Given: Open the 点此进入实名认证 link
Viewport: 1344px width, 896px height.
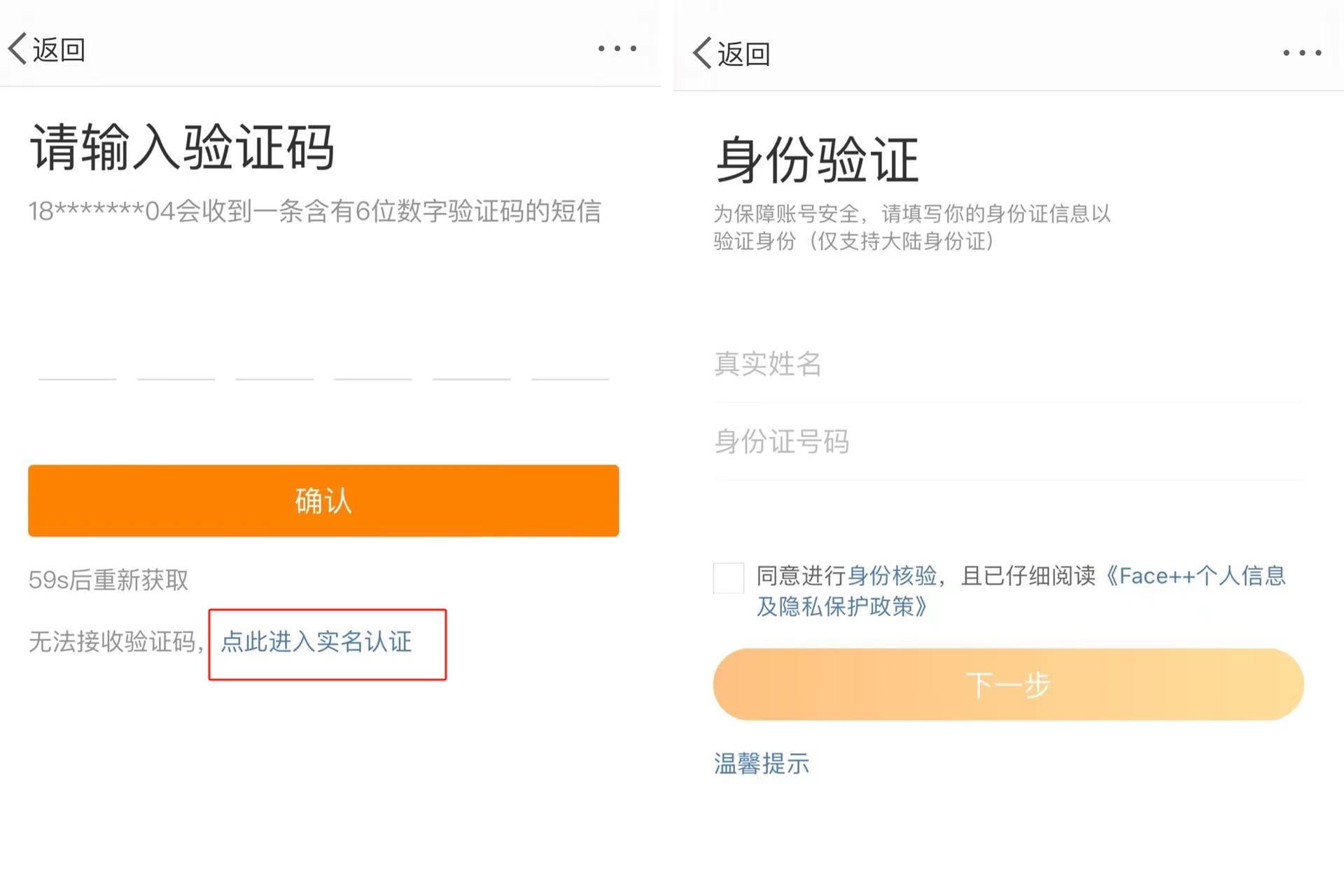Looking at the screenshot, I should coord(316,641).
